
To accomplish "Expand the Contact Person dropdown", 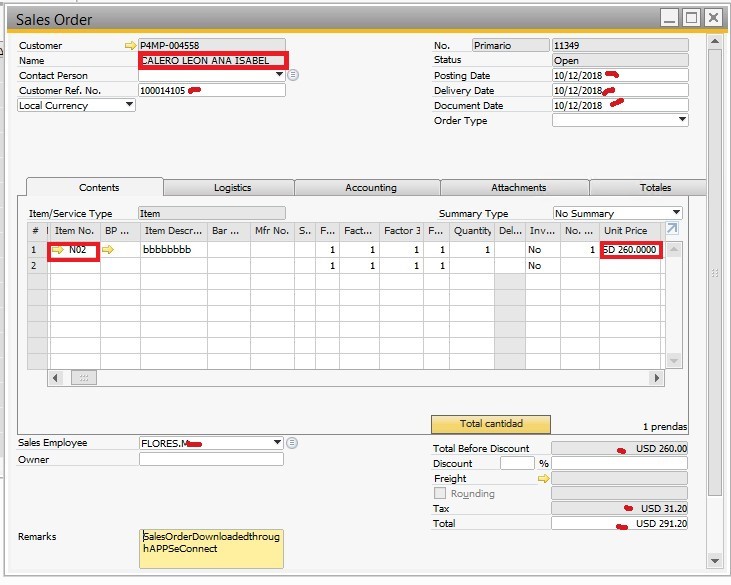I will (x=279, y=75).
